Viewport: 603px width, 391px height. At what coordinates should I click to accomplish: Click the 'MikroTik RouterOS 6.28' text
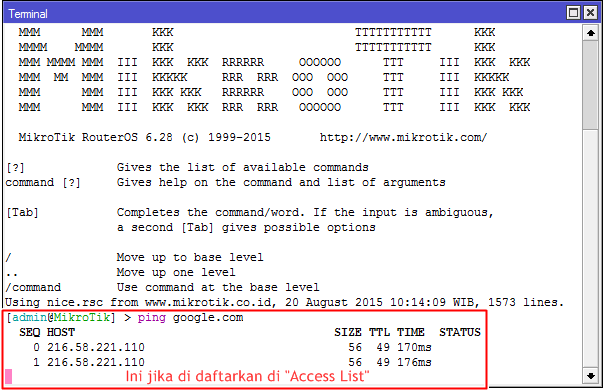95,137
